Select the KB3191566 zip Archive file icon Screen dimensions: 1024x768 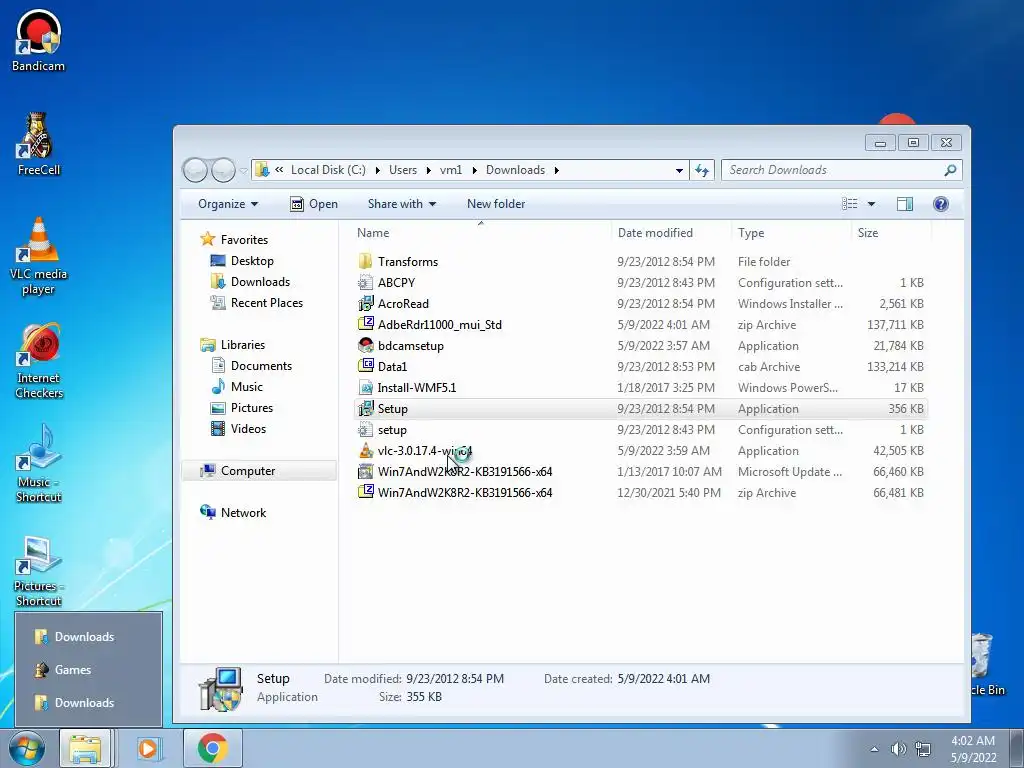(x=366, y=492)
